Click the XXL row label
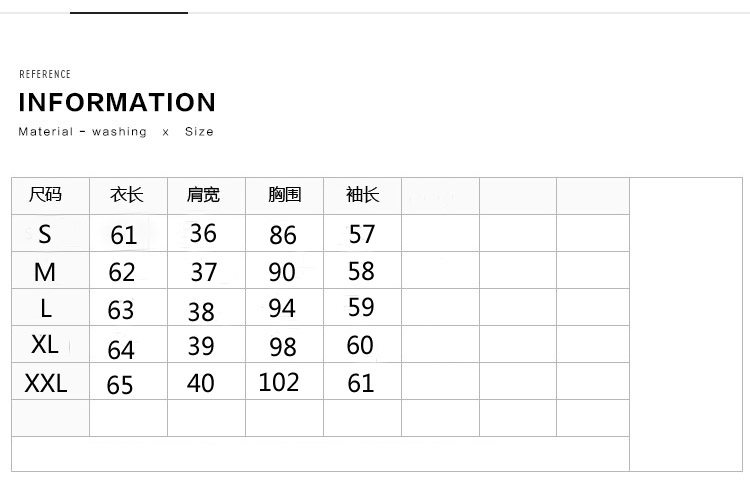Image resolution: width=750 pixels, height=484 pixels. (x=46, y=382)
